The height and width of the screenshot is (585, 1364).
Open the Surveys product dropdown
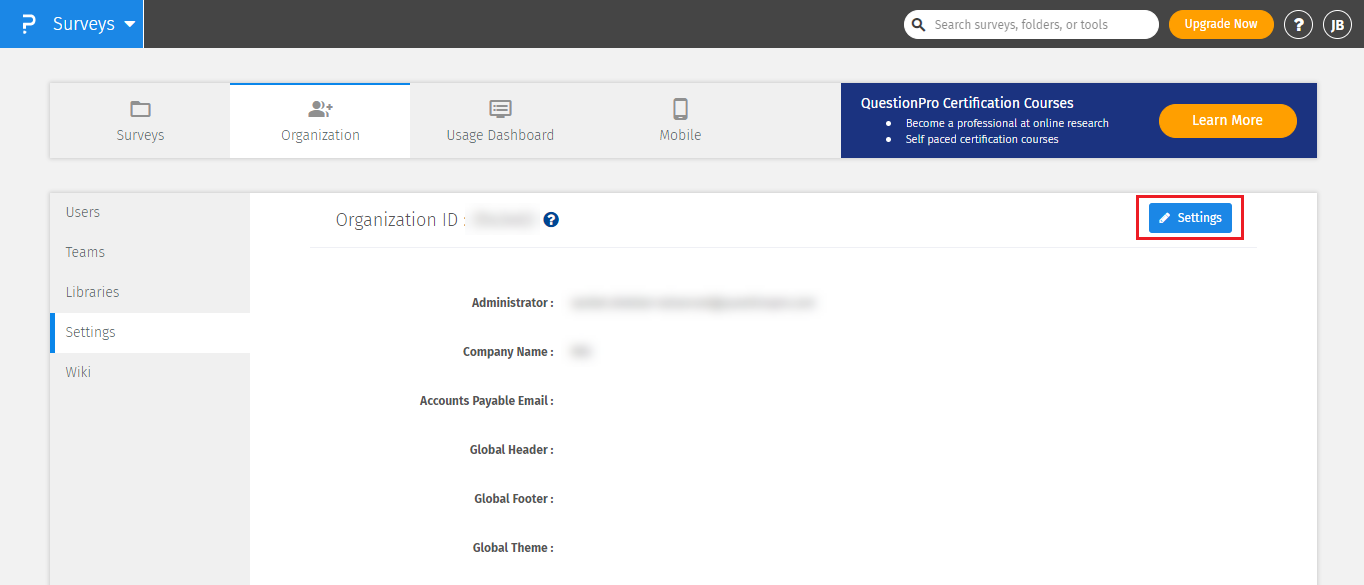[94, 24]
